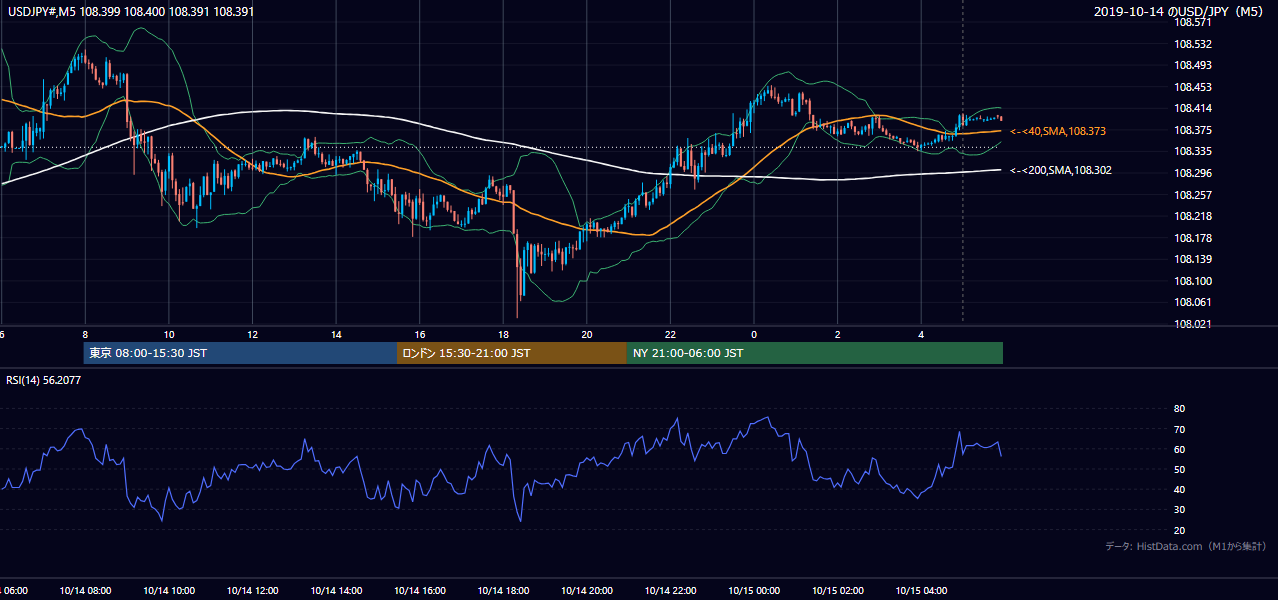Viewport: 1278px width, 600px height.
Task: Click the RSI 70 level label
Action: [1179, 429]
